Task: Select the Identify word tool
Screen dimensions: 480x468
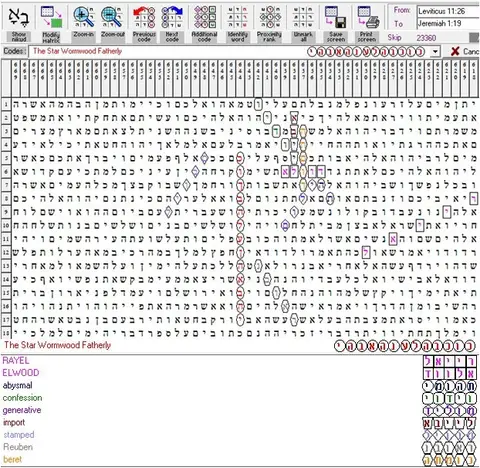Action: tap(238, 17)
